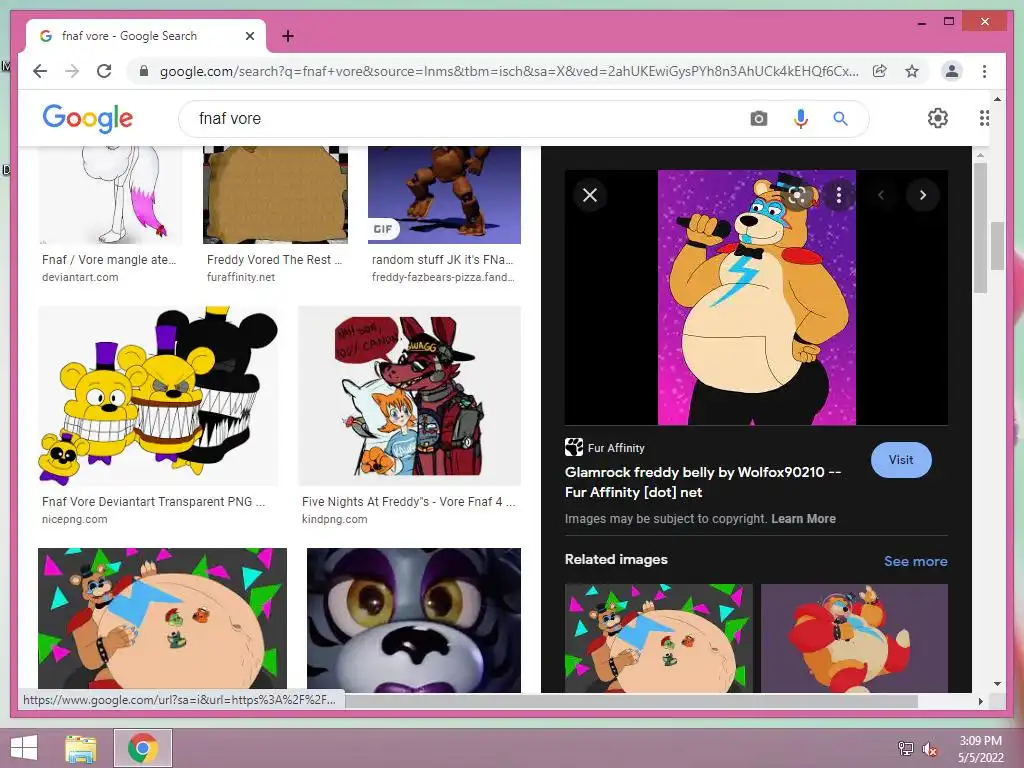This screenshot has width=1024, height=768.
Task: Open the large preview image
Action: [x=756, y=297]
